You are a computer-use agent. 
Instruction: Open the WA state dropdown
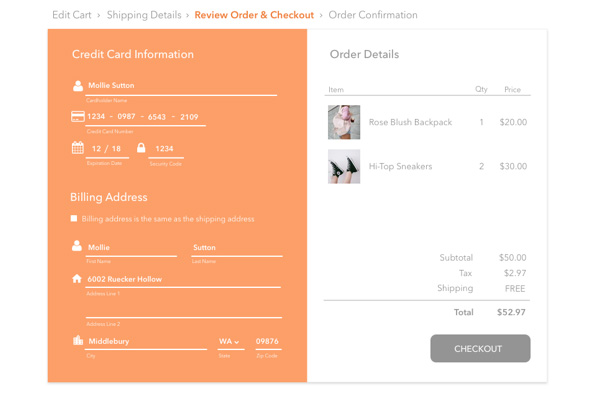point(230,342)
